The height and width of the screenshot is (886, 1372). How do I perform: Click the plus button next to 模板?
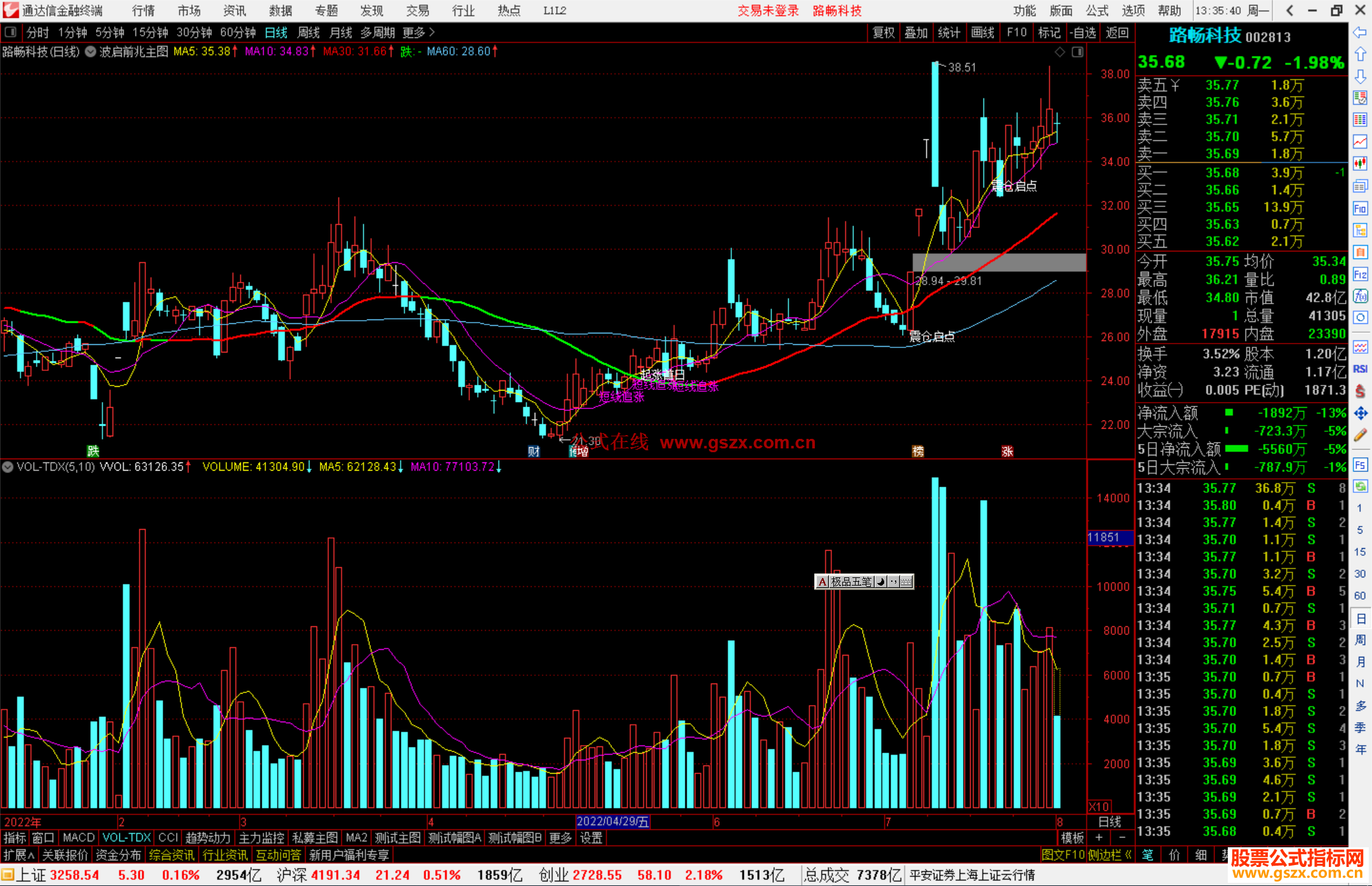coord(1099,838)
